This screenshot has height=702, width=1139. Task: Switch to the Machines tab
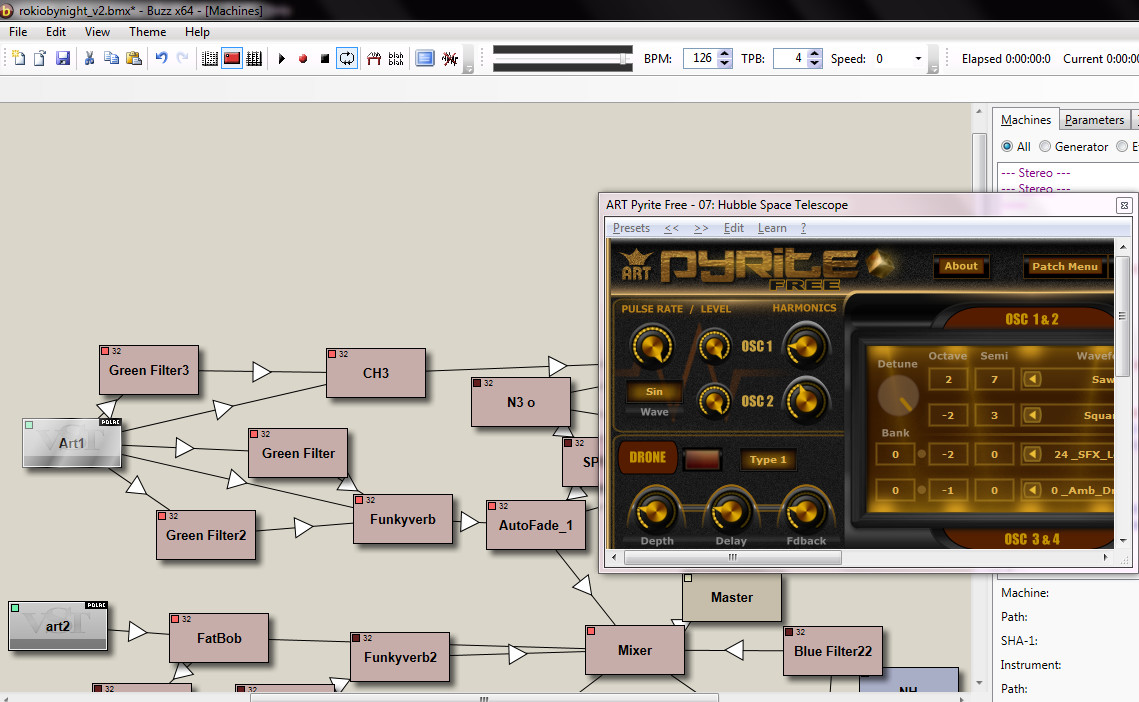coord(1026,119)
